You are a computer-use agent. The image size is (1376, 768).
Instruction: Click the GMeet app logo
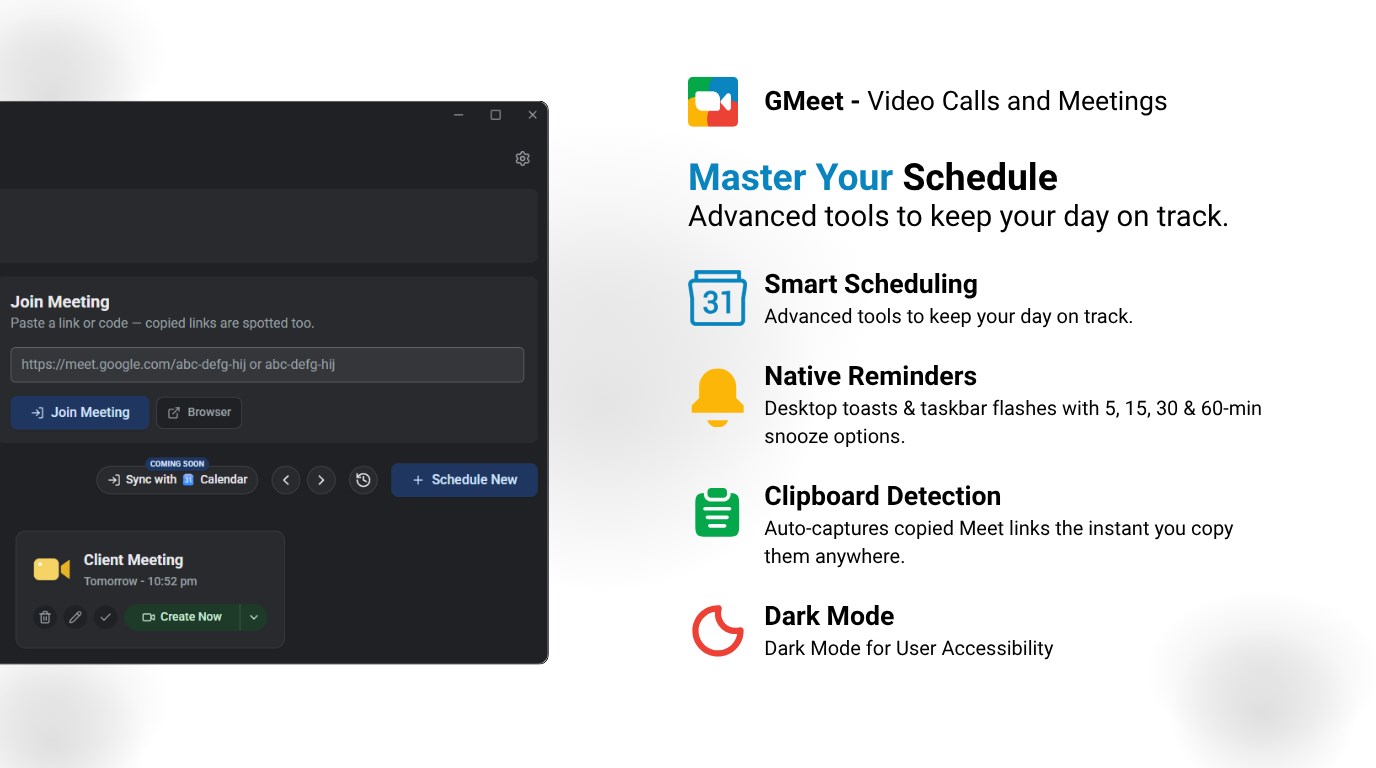point(713,102)
